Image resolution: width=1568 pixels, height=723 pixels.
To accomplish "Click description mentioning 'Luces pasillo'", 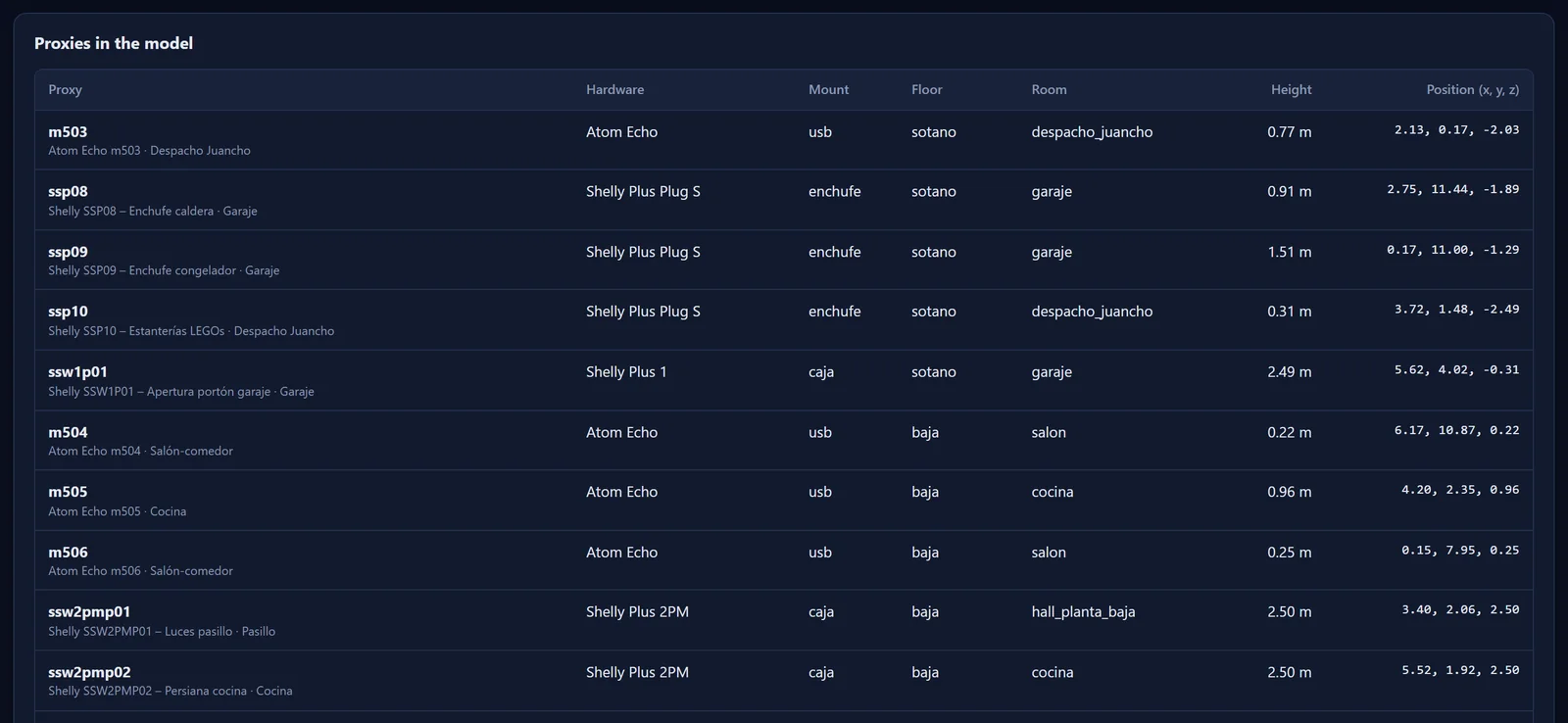I will (x=162, y=632).
